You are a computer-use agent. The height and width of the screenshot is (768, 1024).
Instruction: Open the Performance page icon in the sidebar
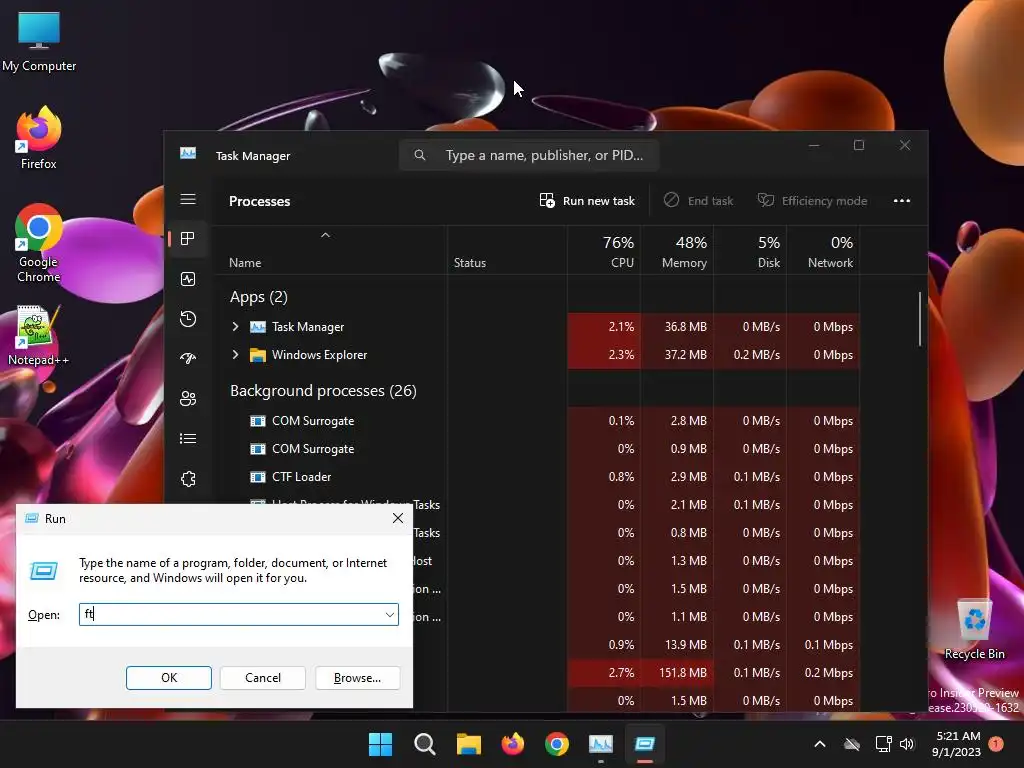click(188, 280)
